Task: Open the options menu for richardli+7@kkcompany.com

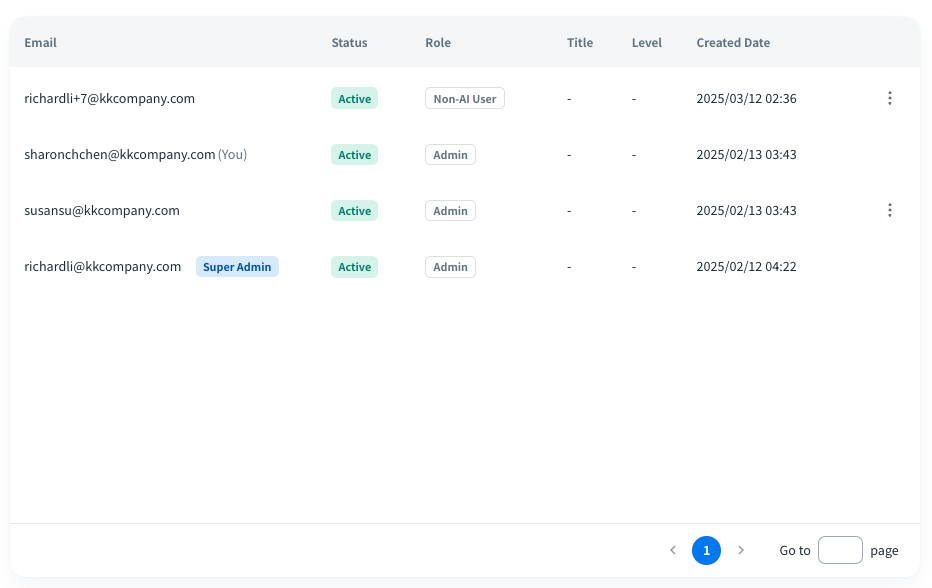Action: (x=889, y=98)
